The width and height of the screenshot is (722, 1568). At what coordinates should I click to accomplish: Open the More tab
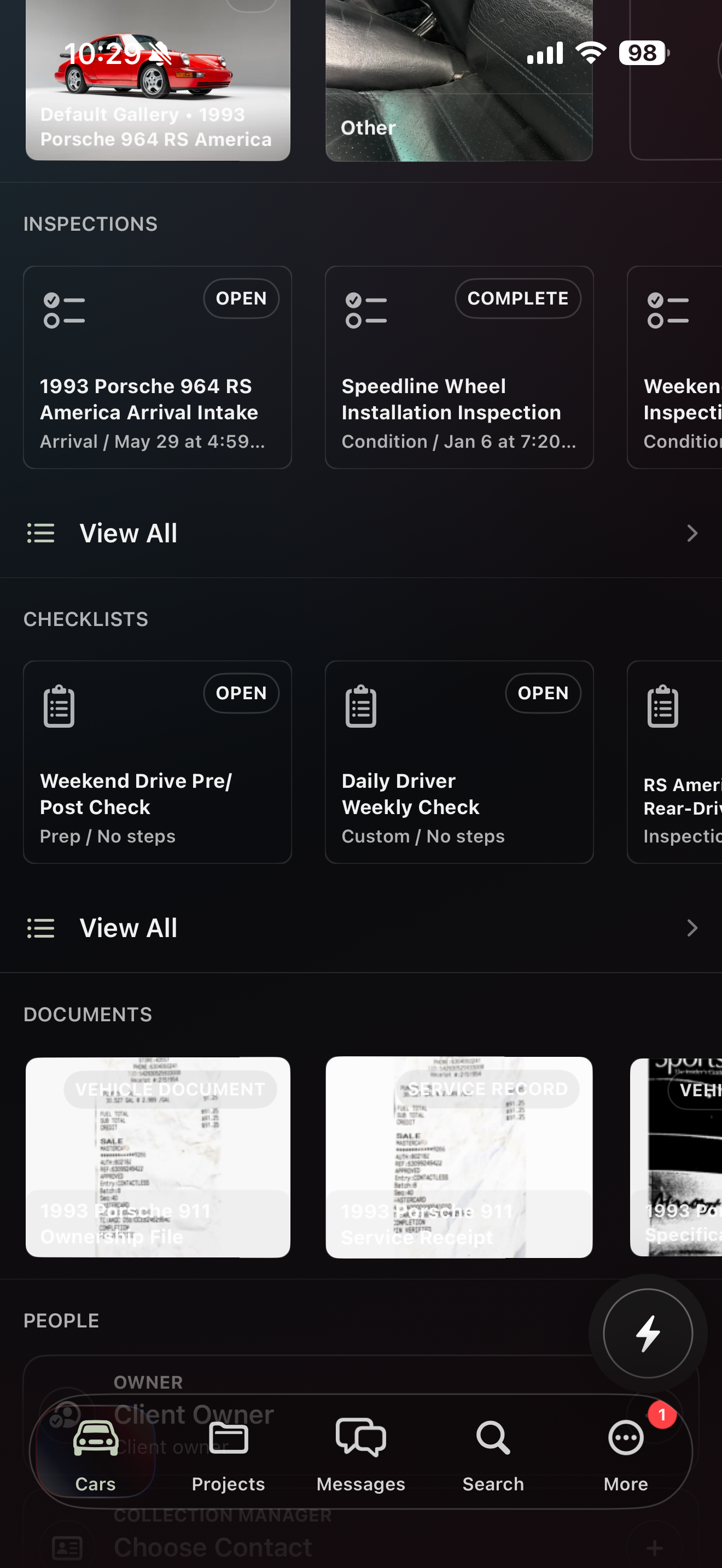pyautogui.click(x=626, y=1455)
